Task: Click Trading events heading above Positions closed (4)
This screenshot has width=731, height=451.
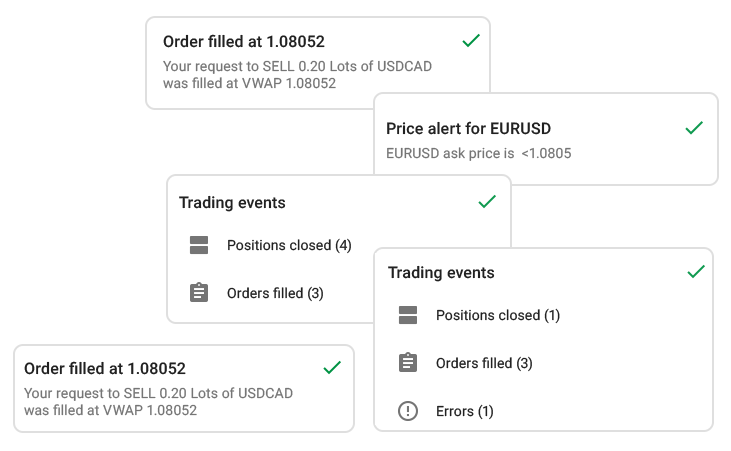Action: coord(232,203)
